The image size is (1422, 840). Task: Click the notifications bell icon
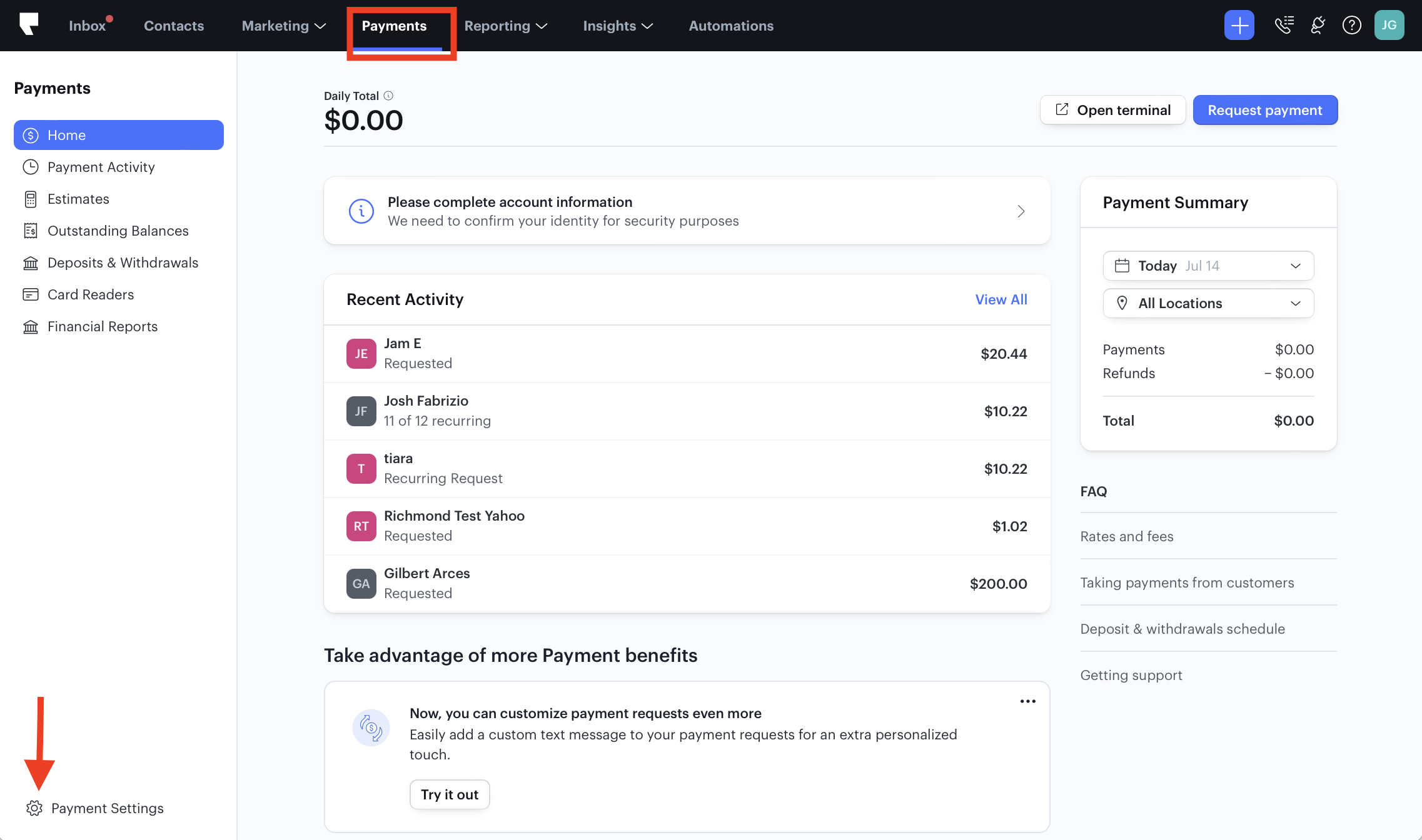[x=1318, y=26]
